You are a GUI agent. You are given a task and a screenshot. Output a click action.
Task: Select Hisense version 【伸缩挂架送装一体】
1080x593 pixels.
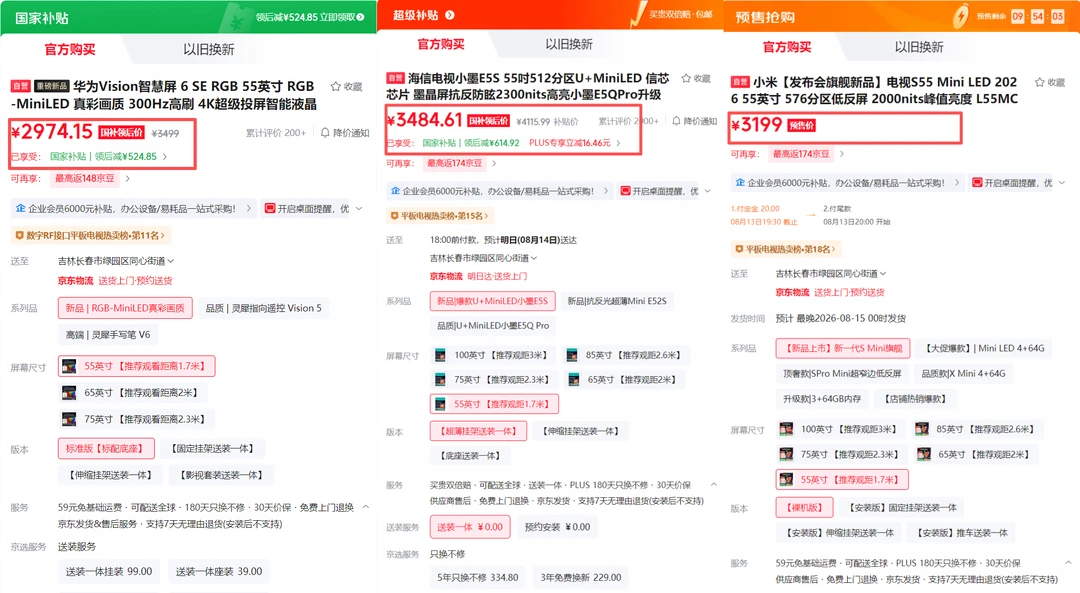[x=581, y=431]
